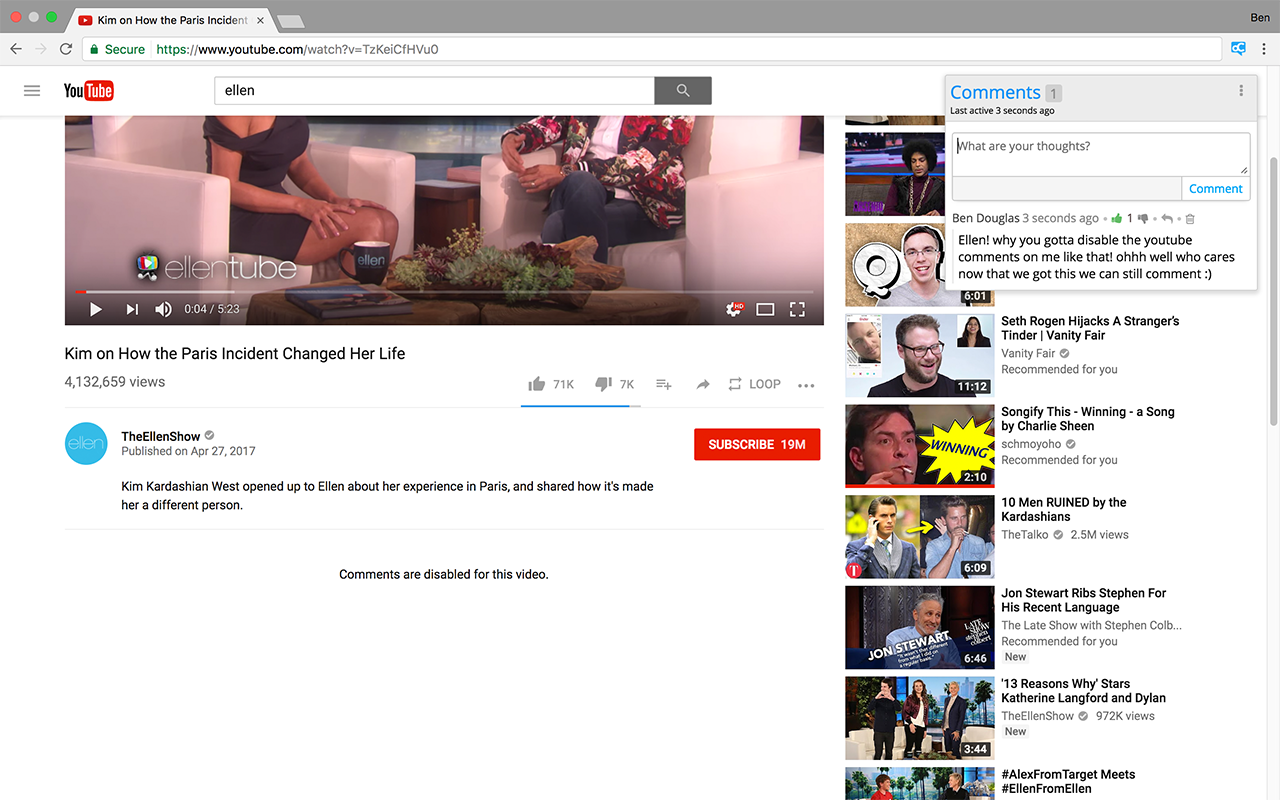Open the video's more actions menu
1280x800 pixels.
point(806,385)
